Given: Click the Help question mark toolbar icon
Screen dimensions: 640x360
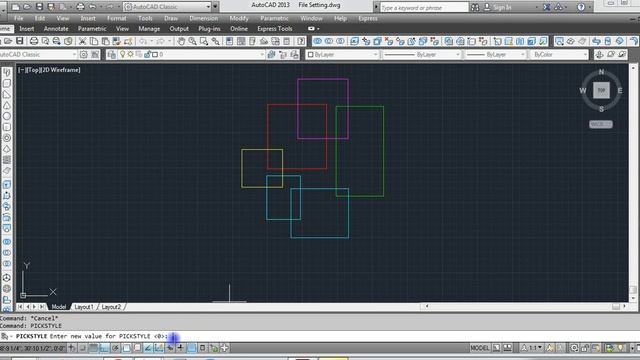Looking at the screenshot, I should (x=301, y=41).
